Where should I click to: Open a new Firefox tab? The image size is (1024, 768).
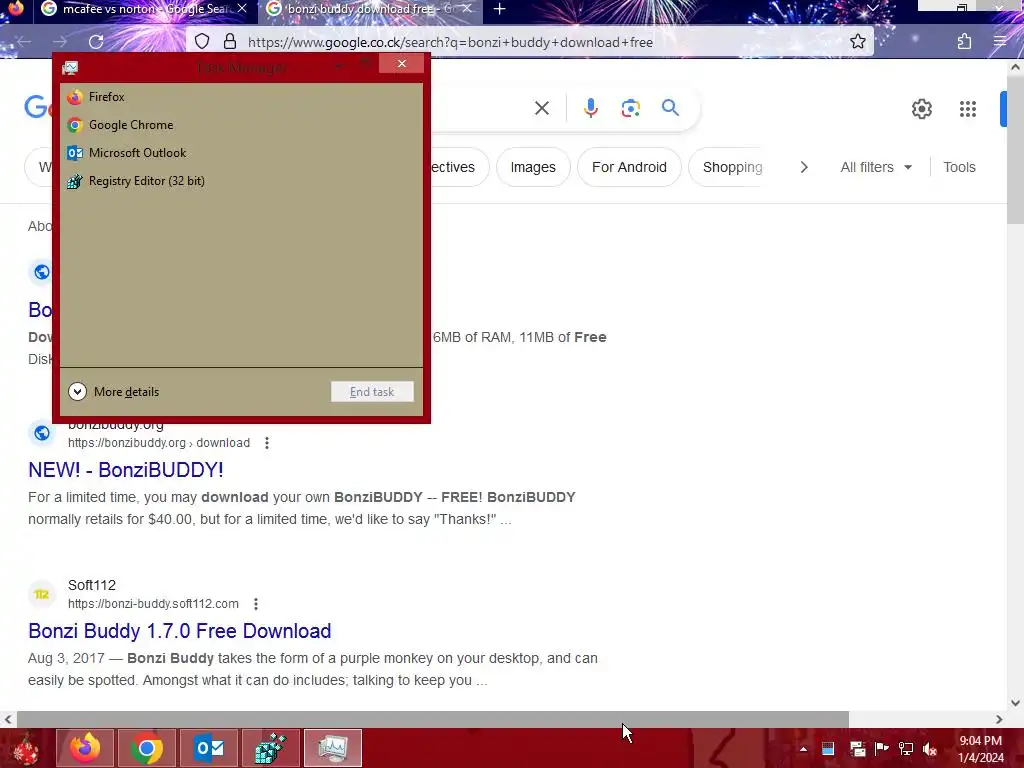click(500, 9)
